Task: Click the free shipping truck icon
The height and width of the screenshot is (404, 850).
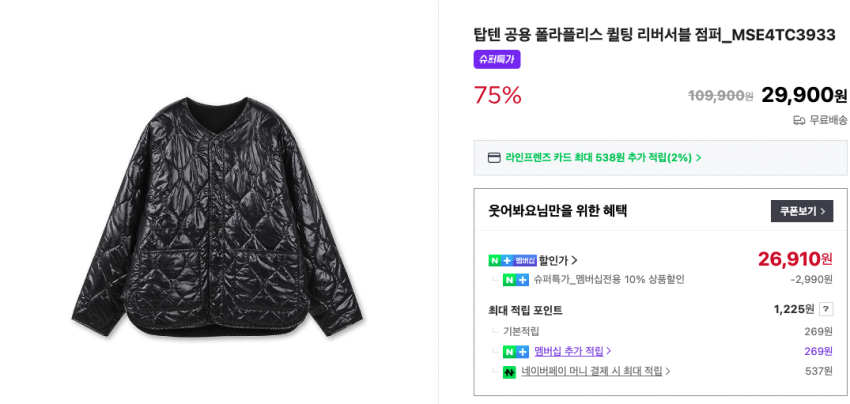Action: (799, 120)
